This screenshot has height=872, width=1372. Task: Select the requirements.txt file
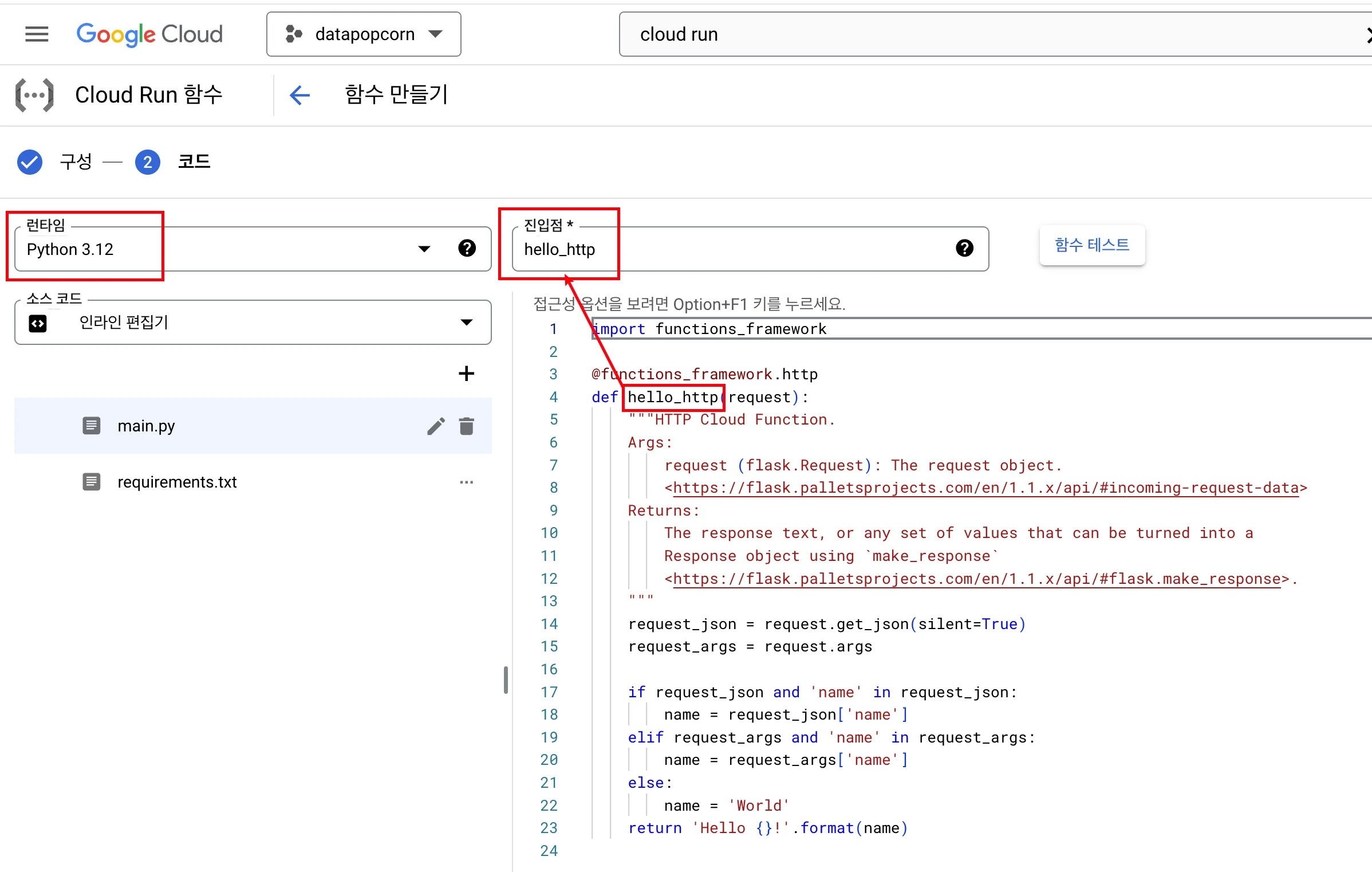click(253, 482)
